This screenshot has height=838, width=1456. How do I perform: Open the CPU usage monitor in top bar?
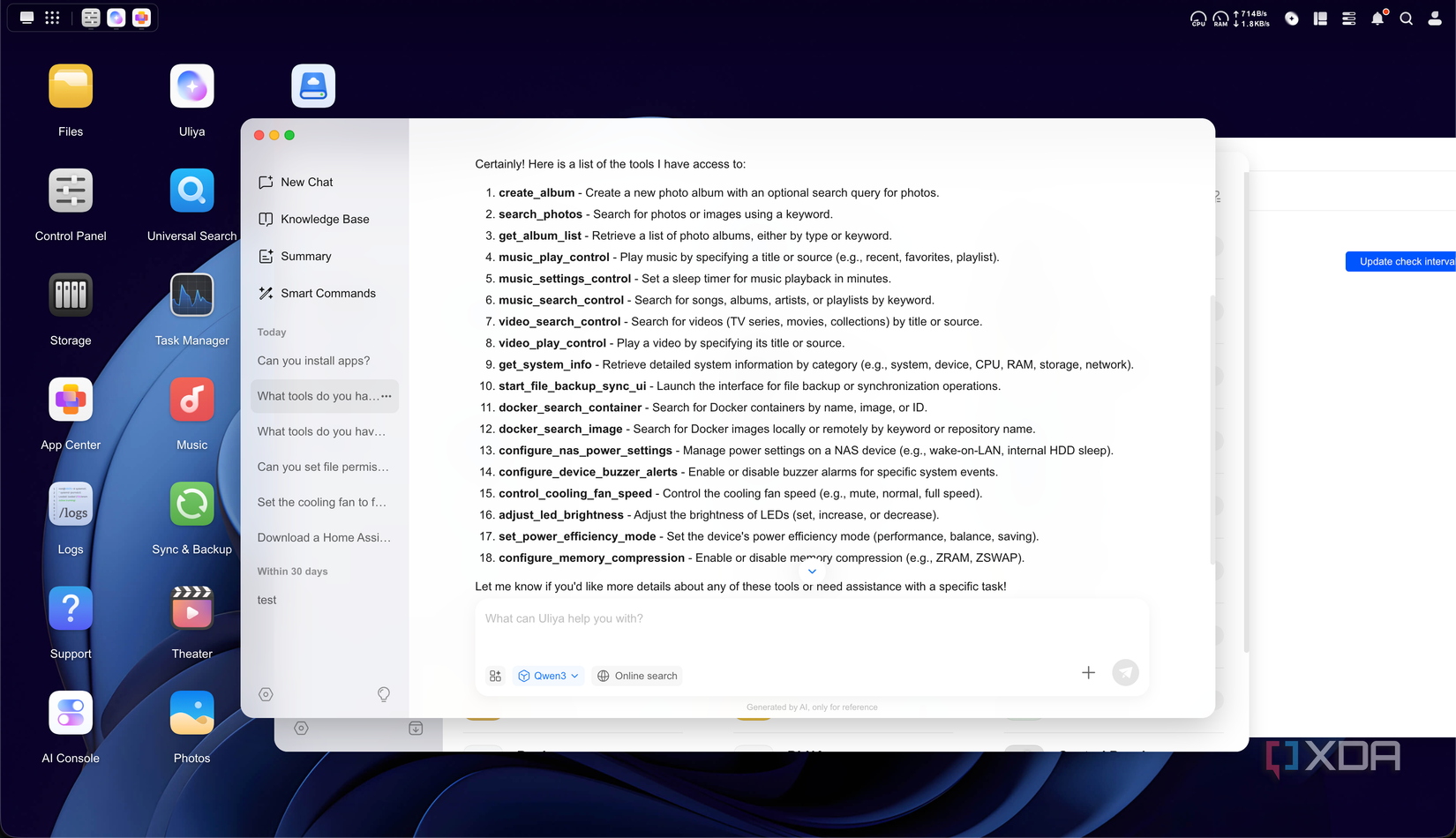1198,19
